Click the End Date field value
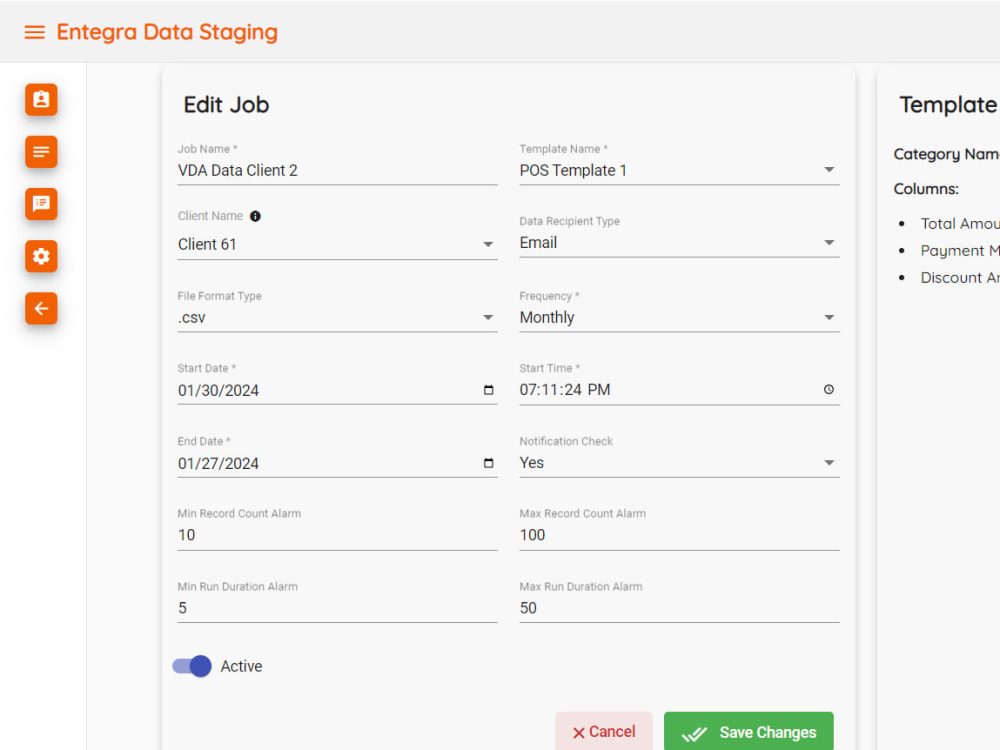Image resolution: width=1000 pixels, height=750 pixels. 218,464
